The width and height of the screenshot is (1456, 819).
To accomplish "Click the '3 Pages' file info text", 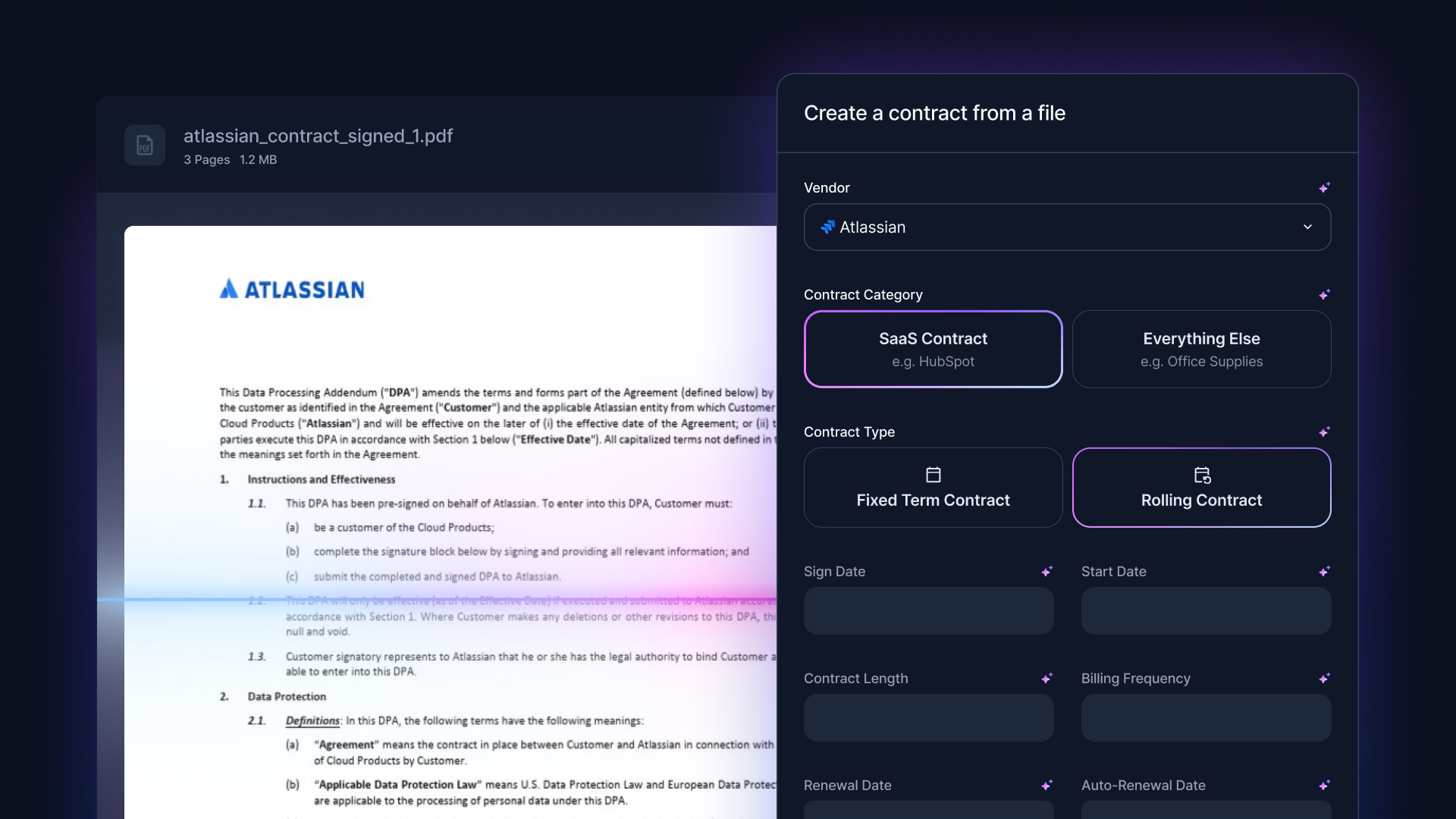I will (206, 159).
